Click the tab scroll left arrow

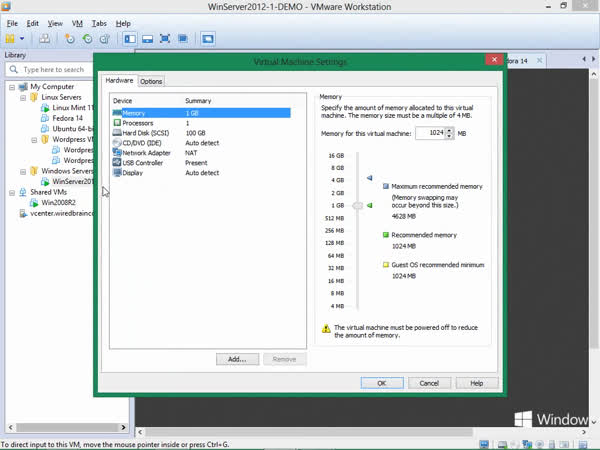[584, 59]
